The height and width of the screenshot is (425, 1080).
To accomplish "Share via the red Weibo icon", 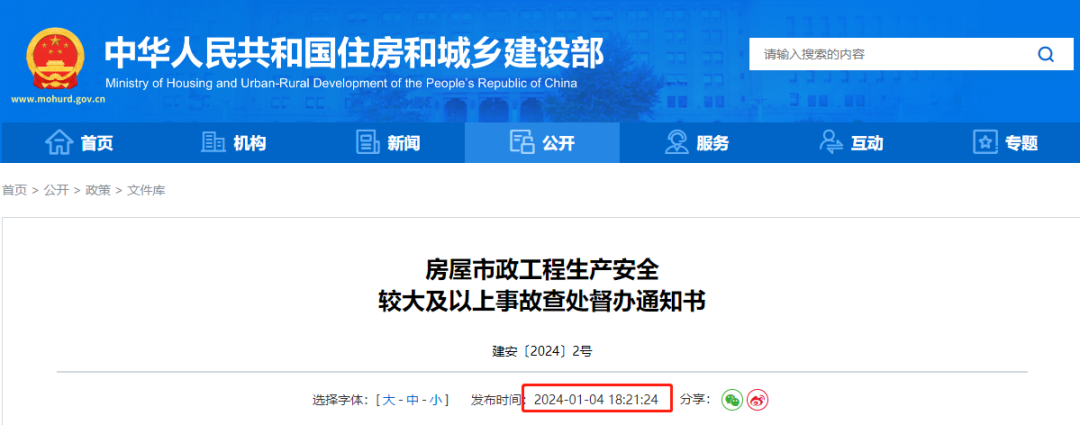I will 758,400.
